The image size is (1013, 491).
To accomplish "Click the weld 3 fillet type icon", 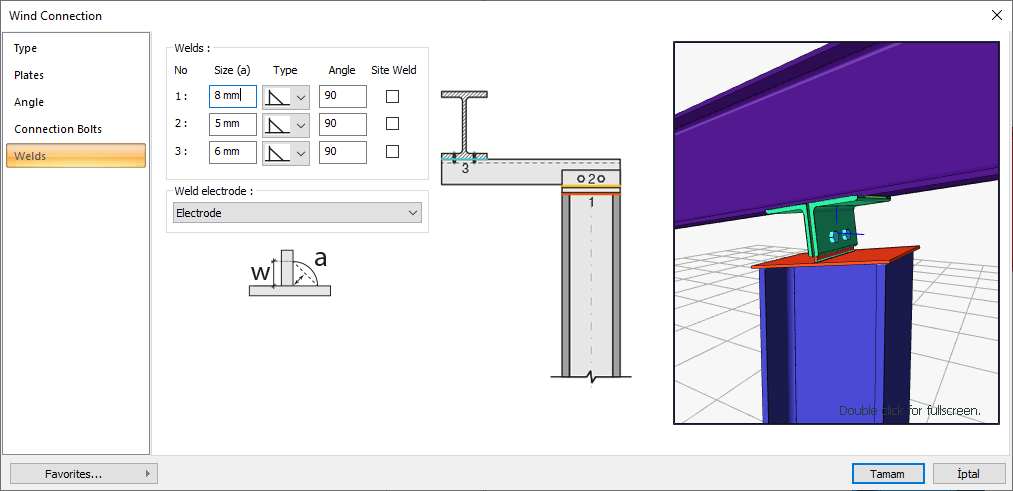I will coord(277,153).
